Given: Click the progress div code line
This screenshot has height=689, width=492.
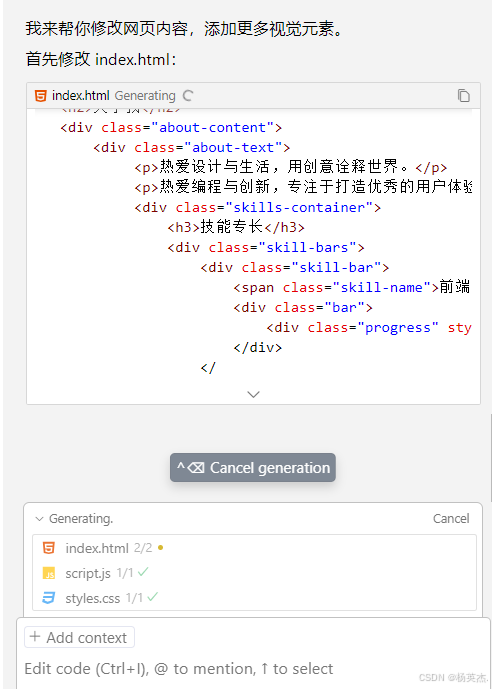Looking at the screenshot, I should 369,327.
